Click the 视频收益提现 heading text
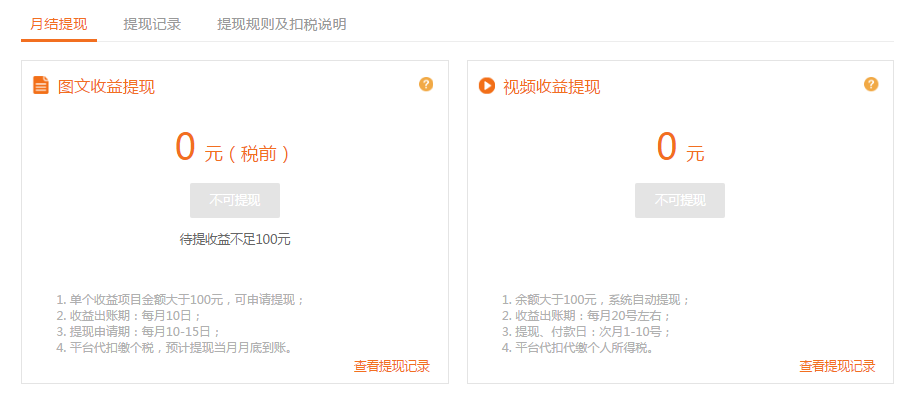This screenshot has height=402, width=902. [x=552, y=86]
